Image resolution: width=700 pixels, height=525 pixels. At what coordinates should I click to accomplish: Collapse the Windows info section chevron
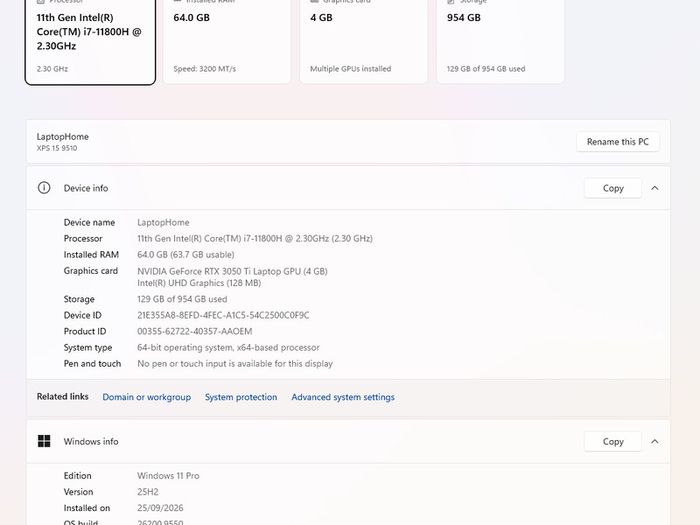pyautogui.click(x=654, y=442)
